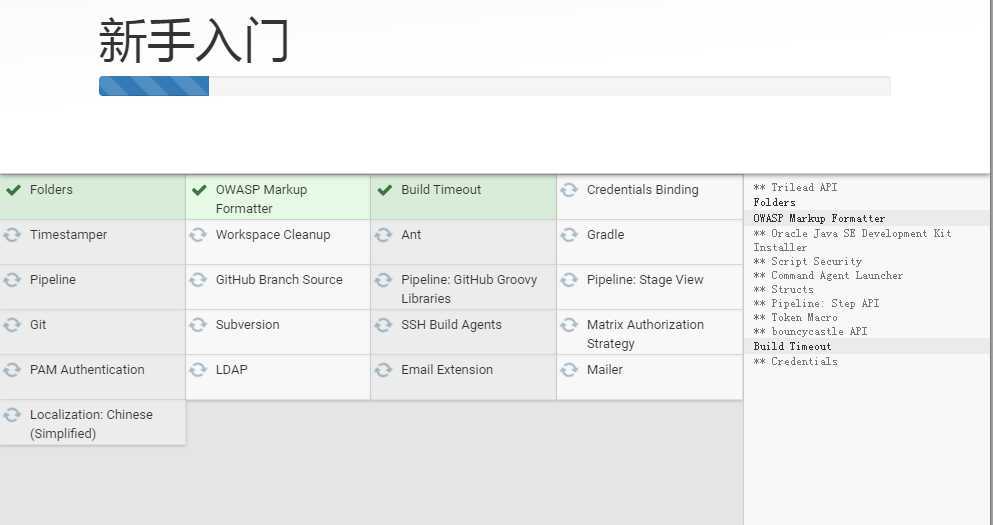This screenshot has width=993, height=525.
Task: Select the OWASP Markup Formatter plugin label
Action: 261,199
